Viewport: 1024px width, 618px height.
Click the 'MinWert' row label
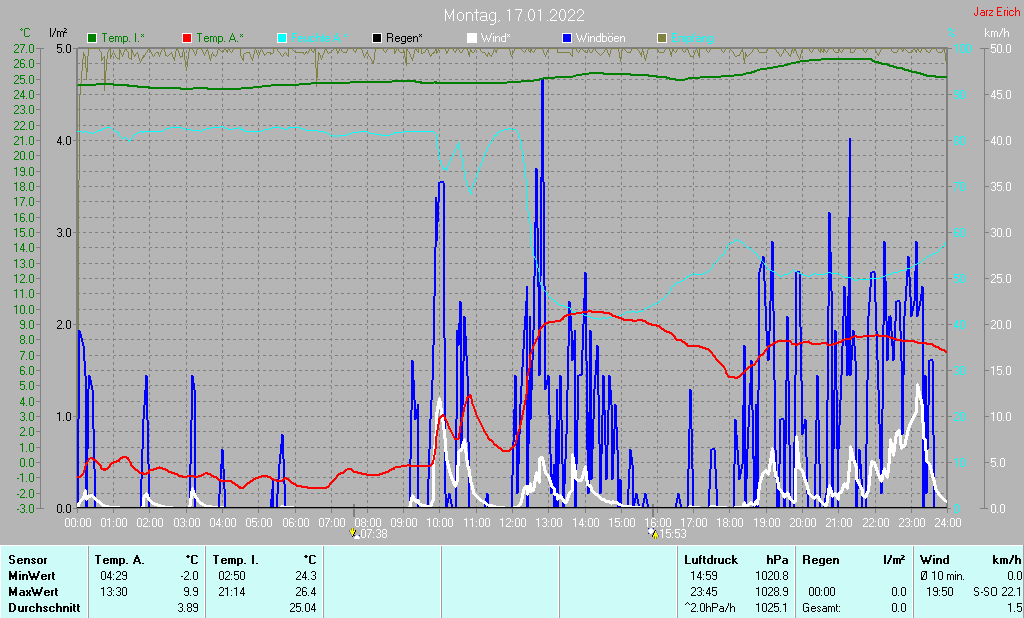(x=32, y=576)
